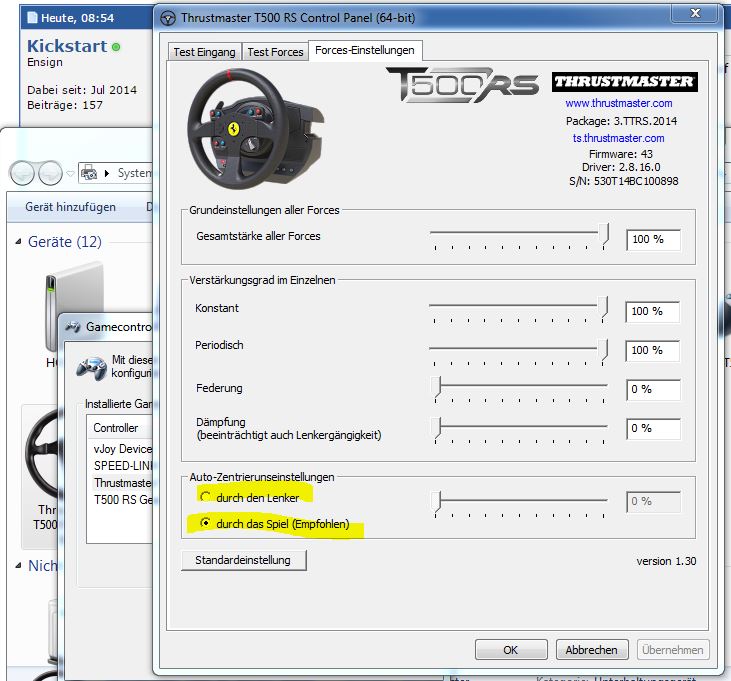
Task: Click the Thrustmaster brand logo
Action: (x=624, y=82)
